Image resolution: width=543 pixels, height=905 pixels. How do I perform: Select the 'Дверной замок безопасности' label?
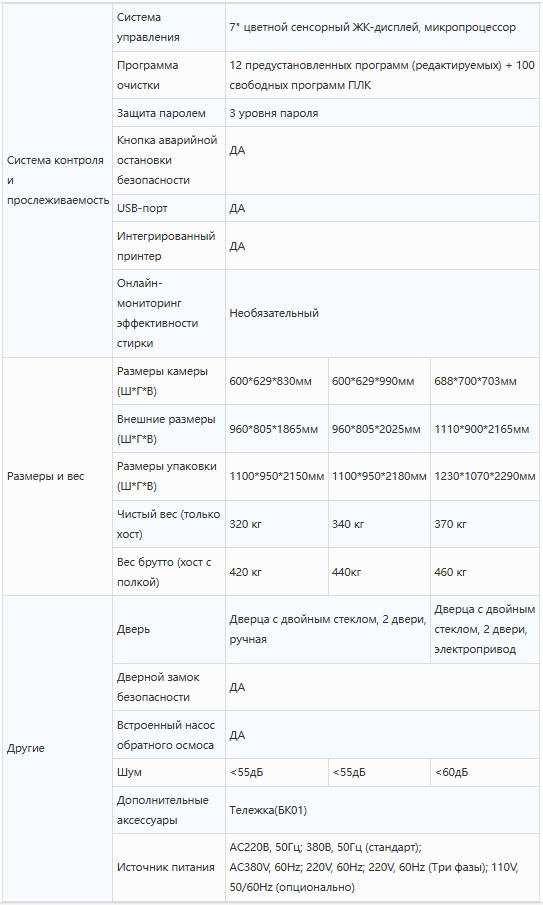pyautogui.click(x=168, y=687)
